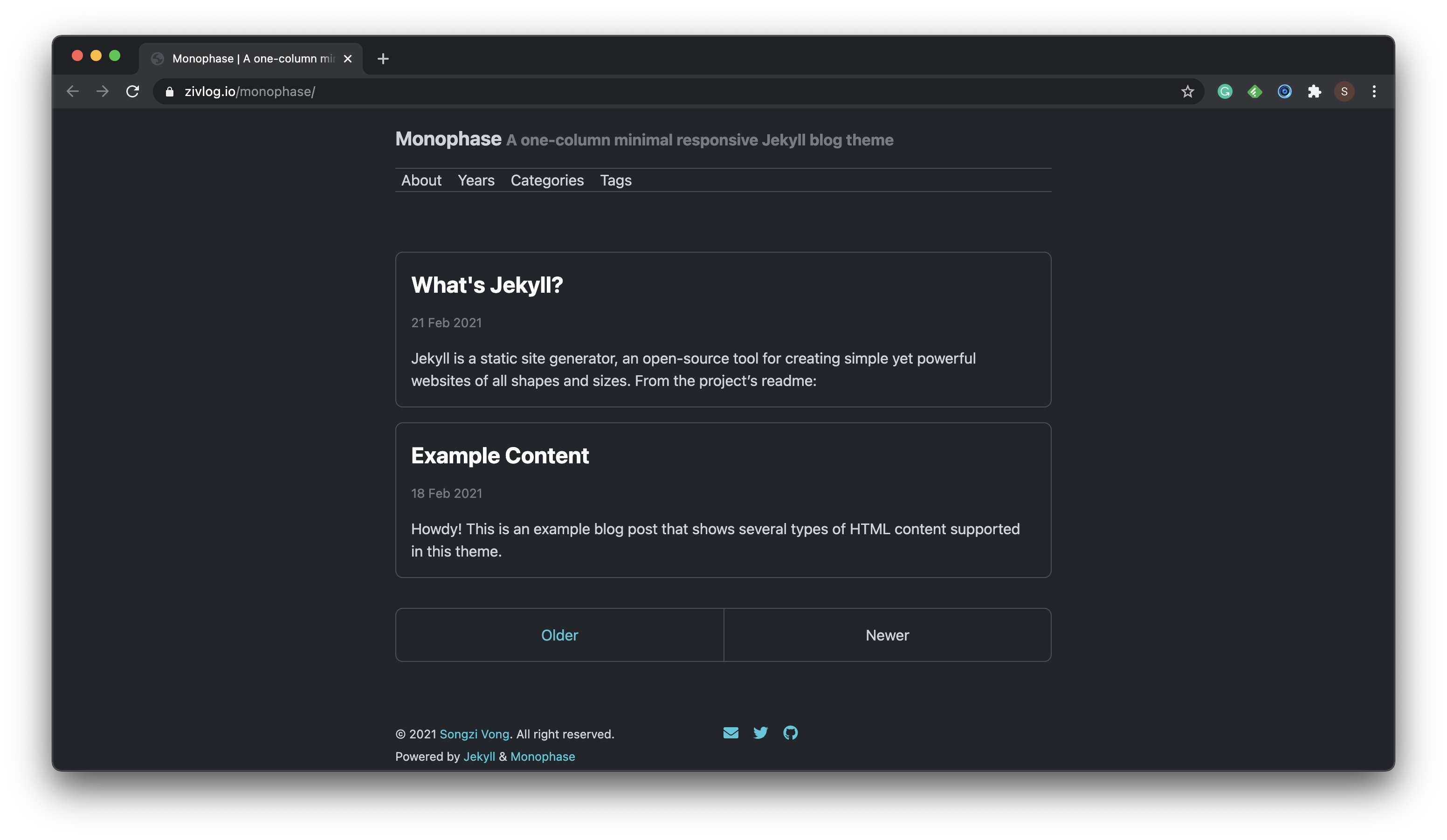This screenshot has width=1447, height=840.
Task: Open the Chrome three-dot menu
Action: coord(1374,91)
